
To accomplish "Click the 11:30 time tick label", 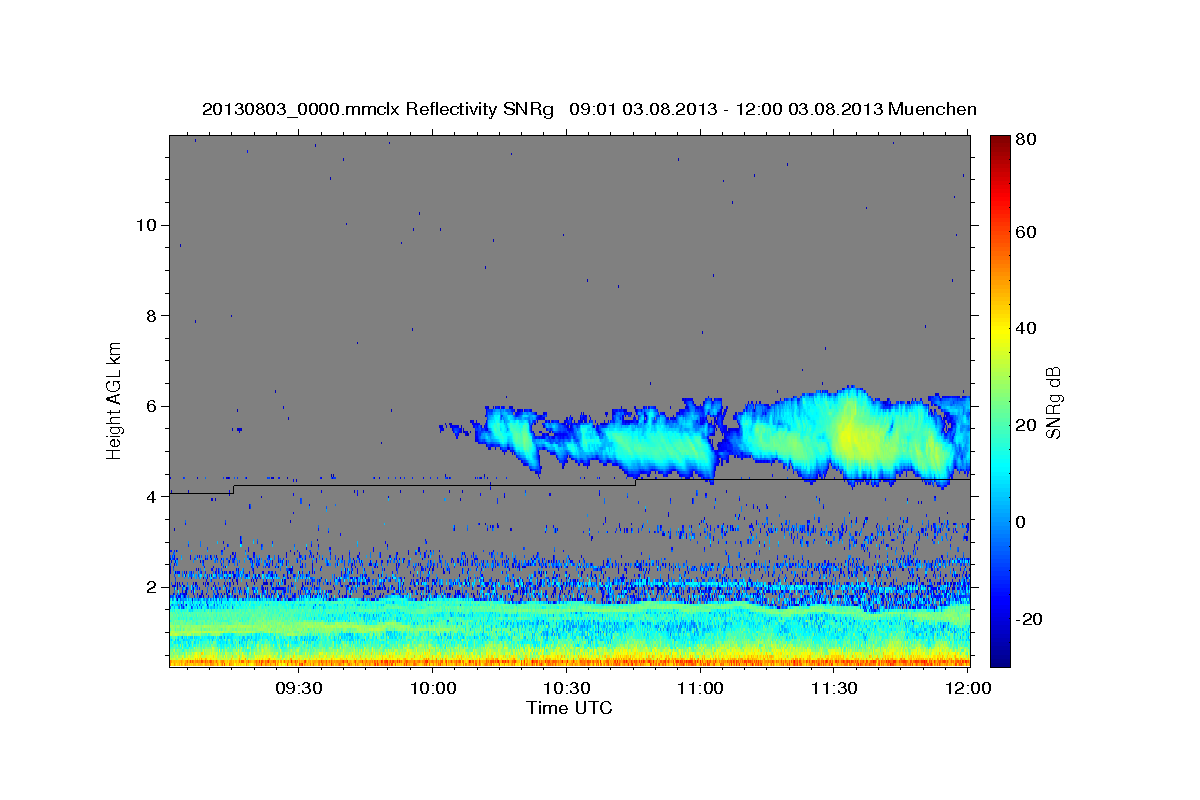I will pos(834,689).
